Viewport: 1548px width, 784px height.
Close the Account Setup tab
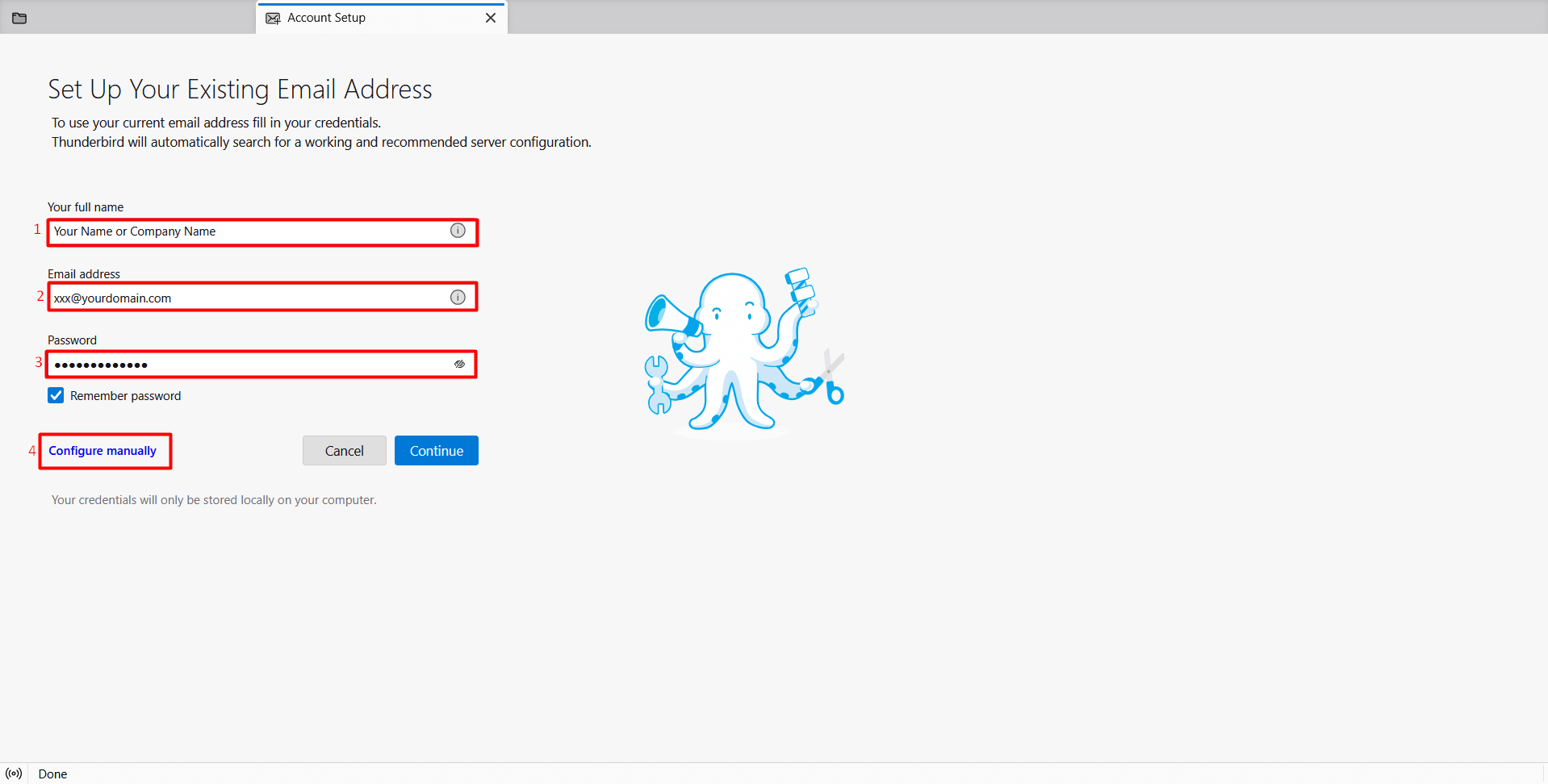click(491, 18)
